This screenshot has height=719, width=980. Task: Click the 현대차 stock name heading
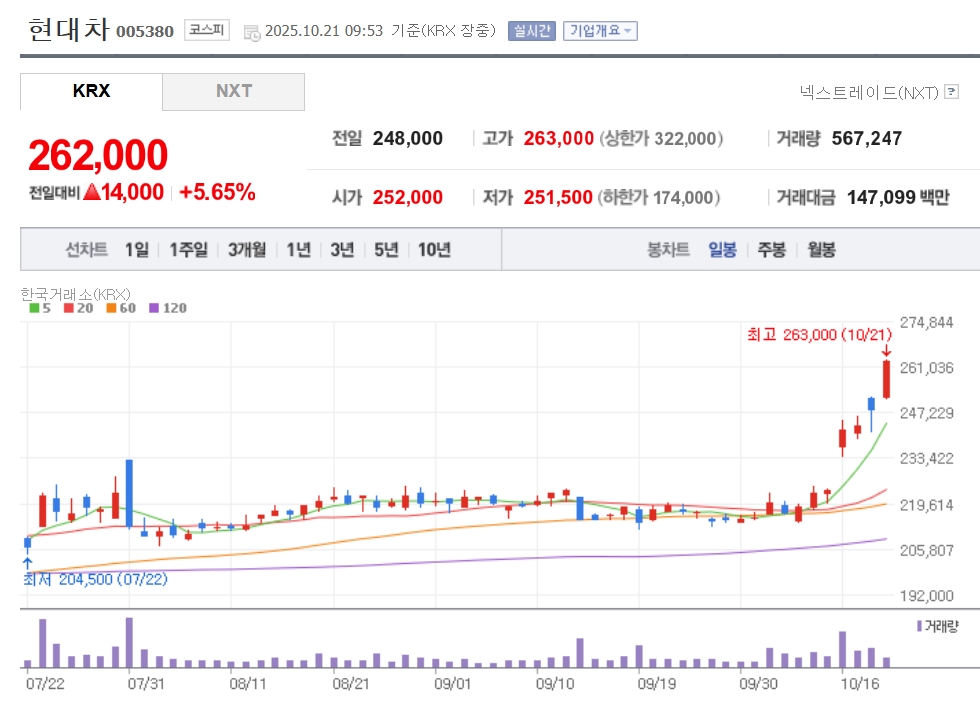tap(69, 29)
